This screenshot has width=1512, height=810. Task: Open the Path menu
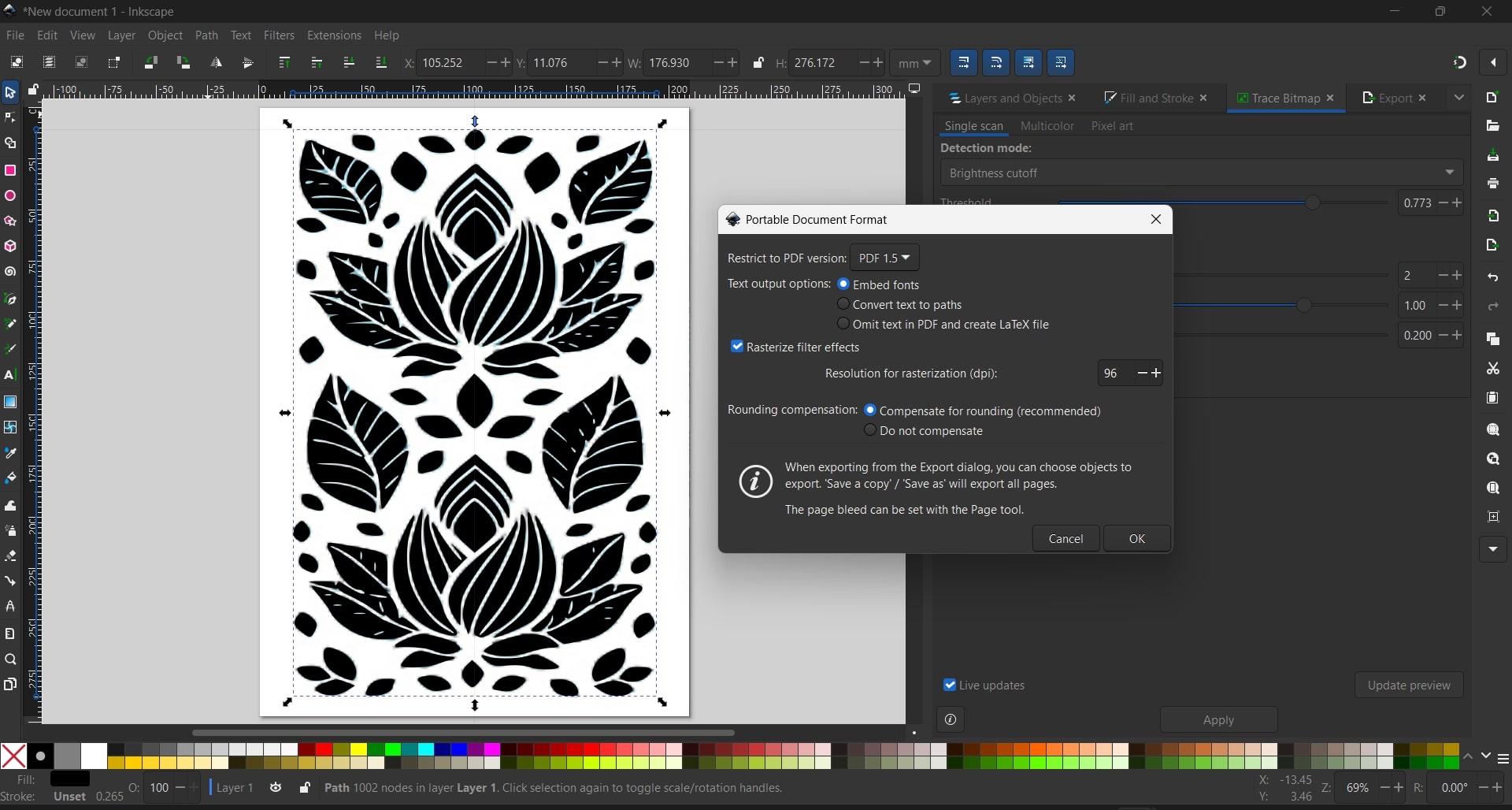(206, 35)
